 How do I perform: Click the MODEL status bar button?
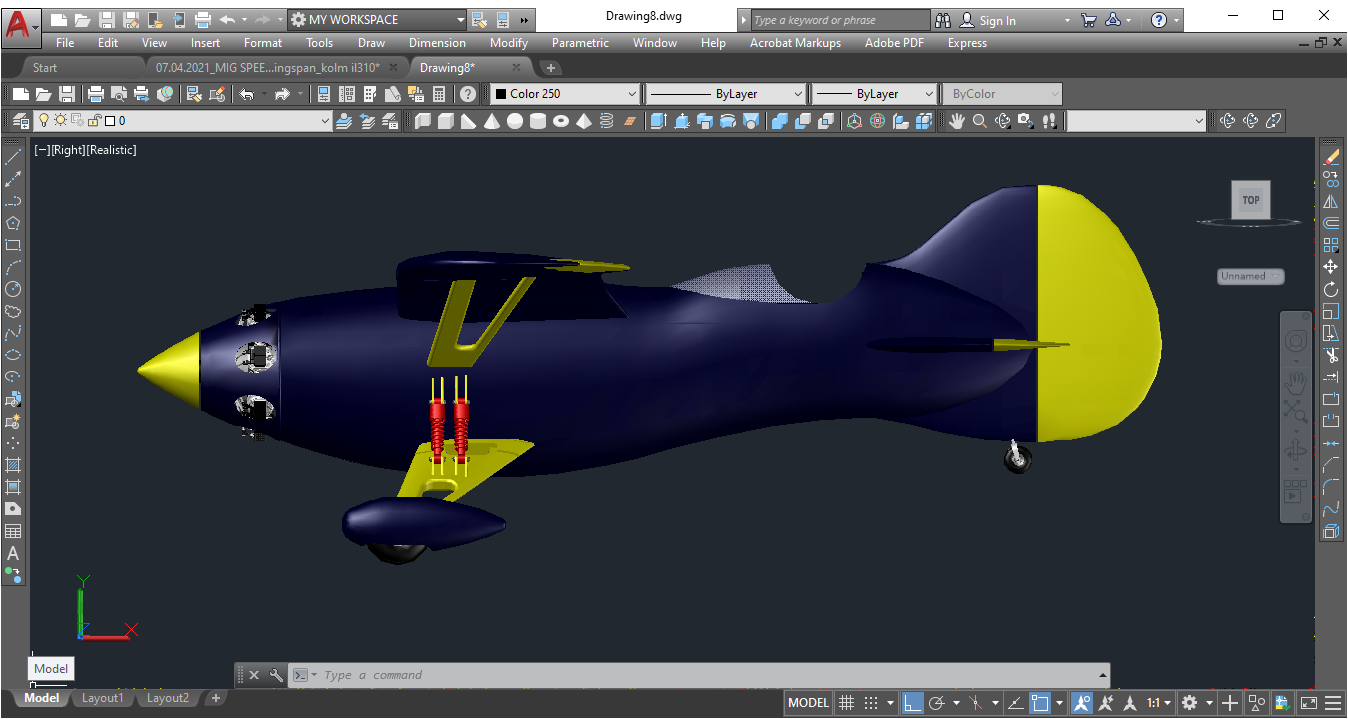[x=808, y=702]
